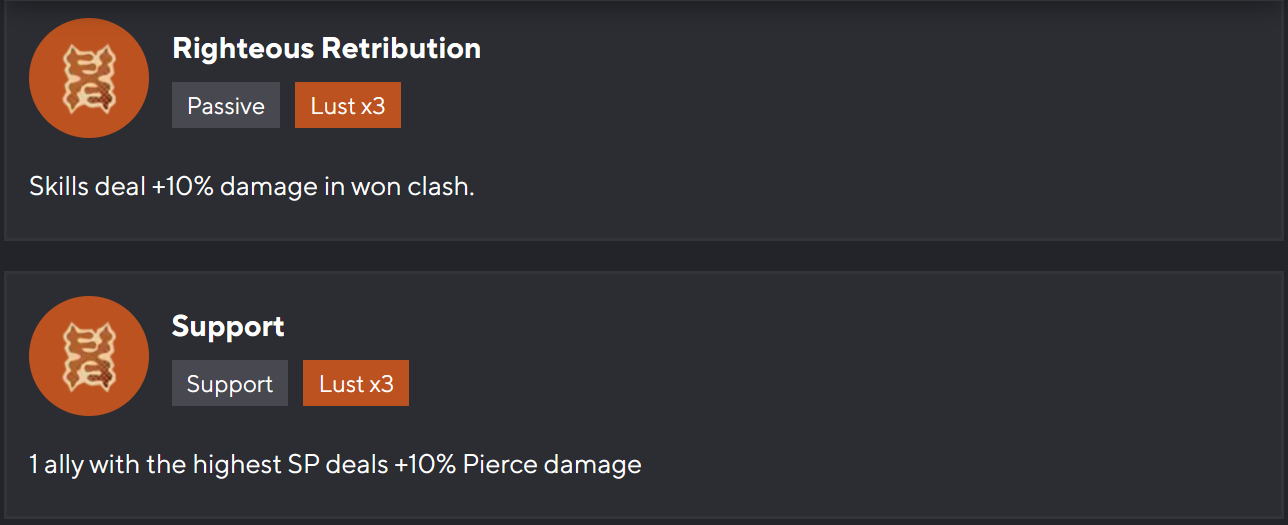Select the gray Support type tag
1288x525 pixels.
coord(230,384)
